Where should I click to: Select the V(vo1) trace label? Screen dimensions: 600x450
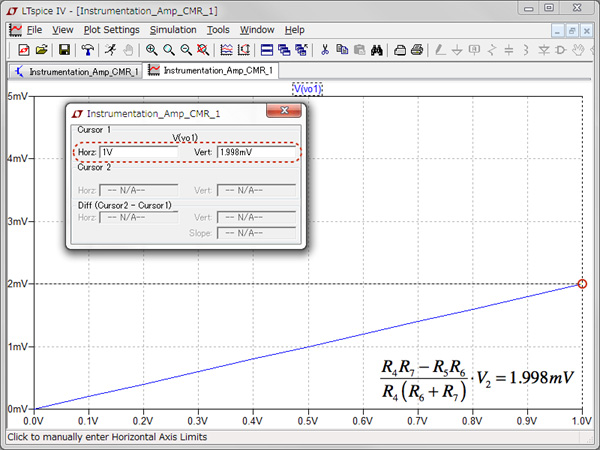[308, 89]
